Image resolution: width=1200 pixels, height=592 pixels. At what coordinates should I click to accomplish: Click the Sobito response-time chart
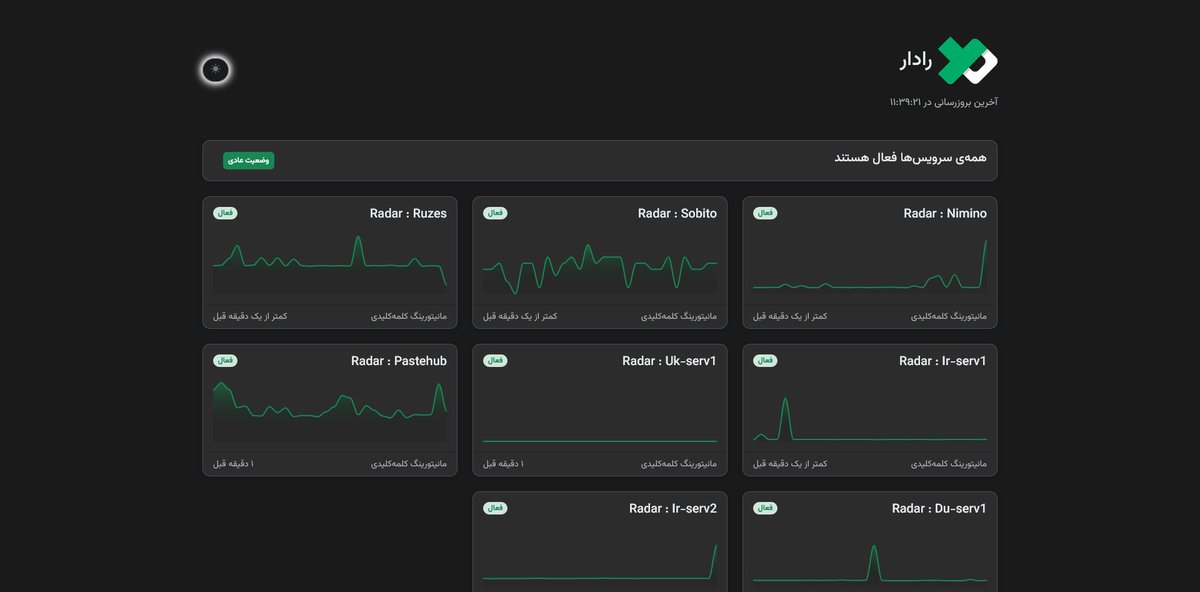click(x=600, y=265)
